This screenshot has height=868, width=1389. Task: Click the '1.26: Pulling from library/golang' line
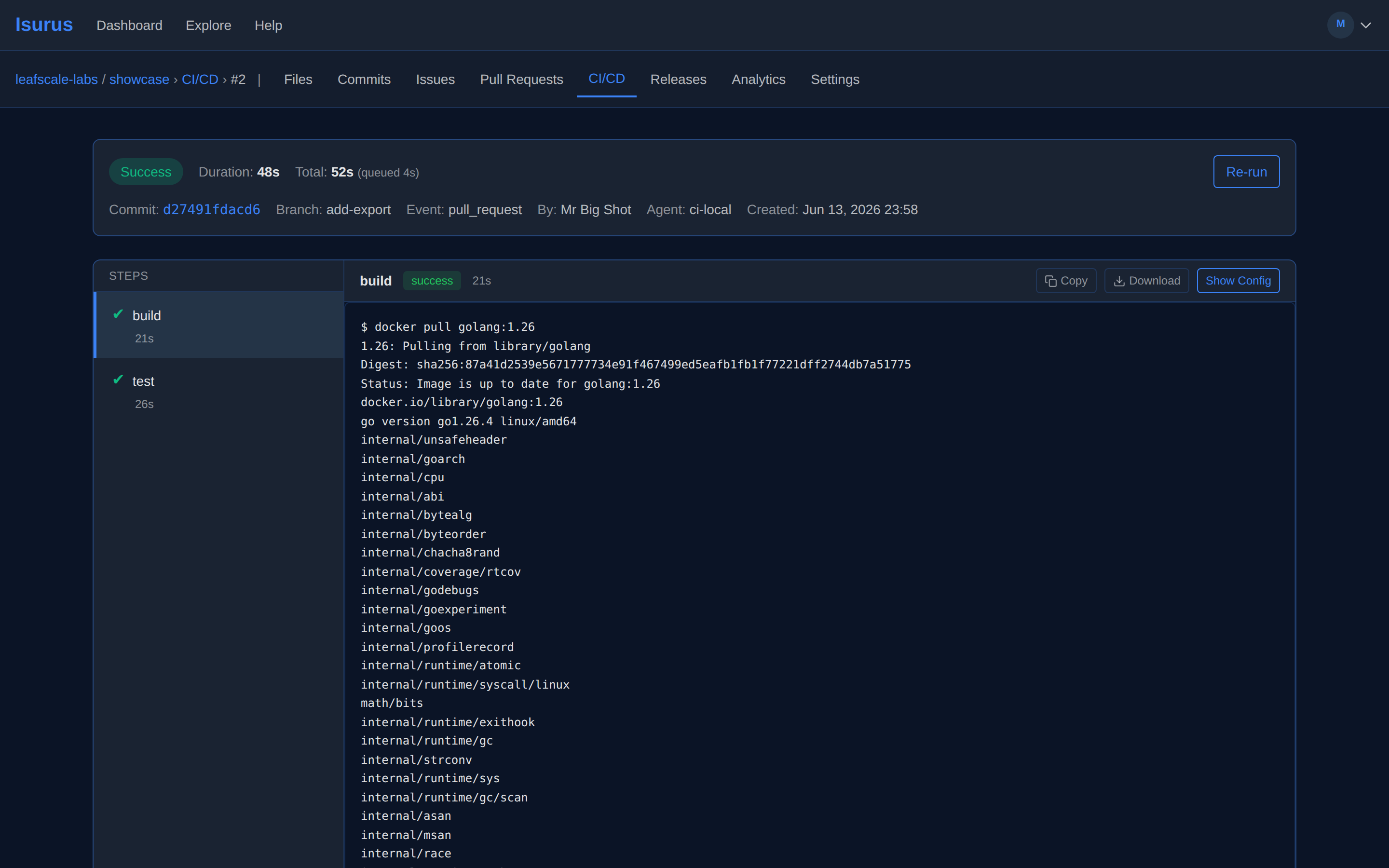coord(475,346)
